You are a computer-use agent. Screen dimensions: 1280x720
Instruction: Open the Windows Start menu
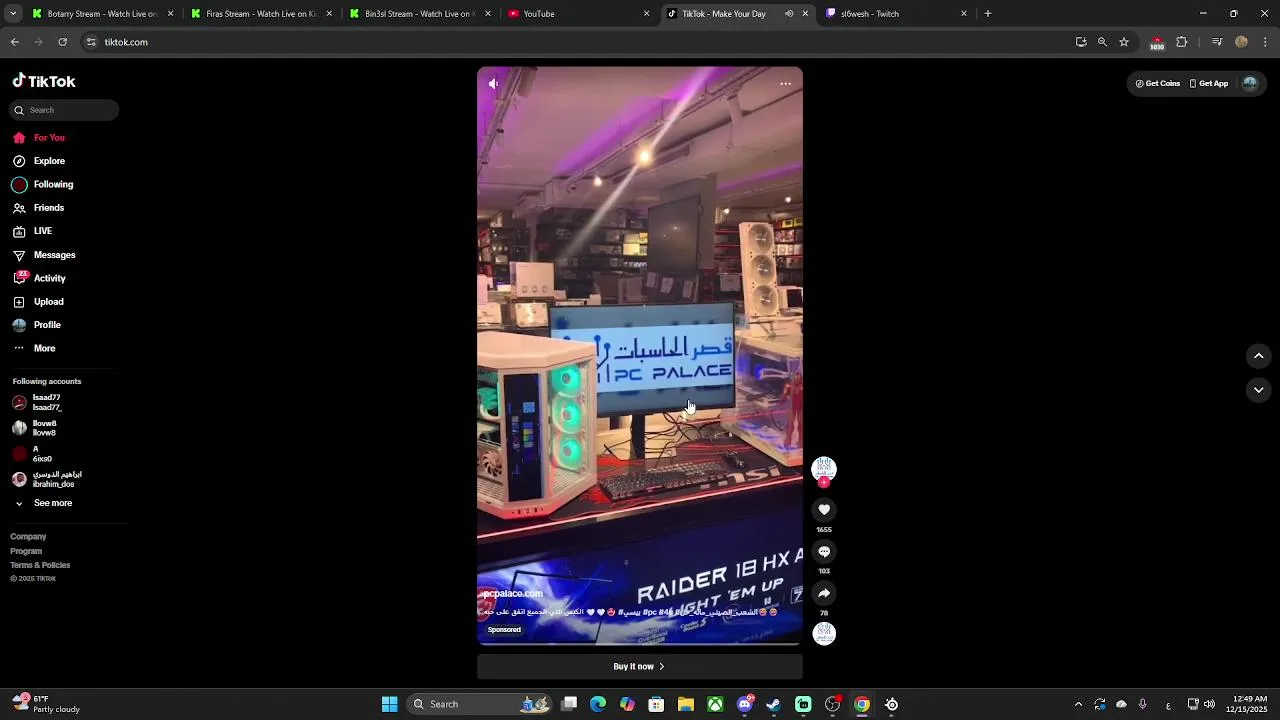click(390, 704)
